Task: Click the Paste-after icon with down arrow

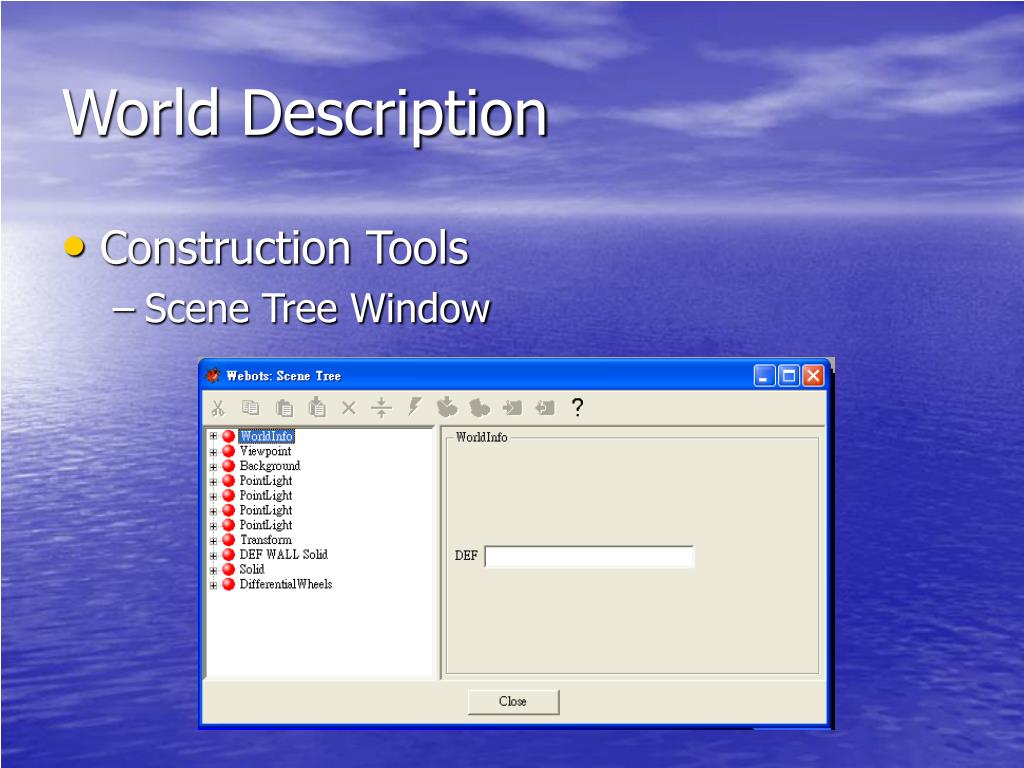Action: [317, 407]
